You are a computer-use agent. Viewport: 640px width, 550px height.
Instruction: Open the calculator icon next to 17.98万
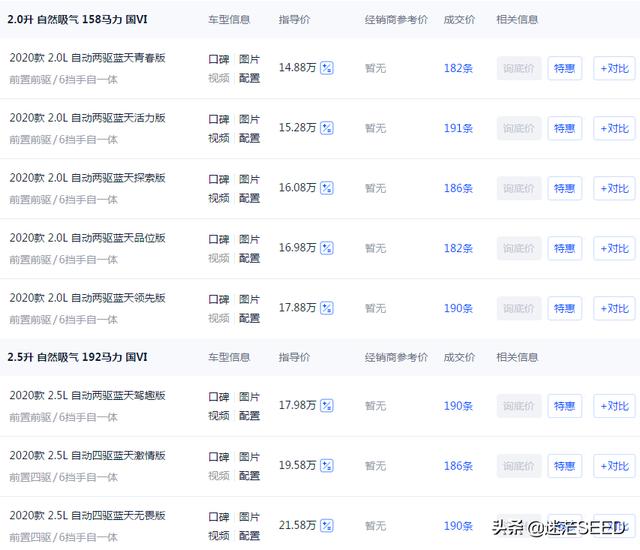327,406
